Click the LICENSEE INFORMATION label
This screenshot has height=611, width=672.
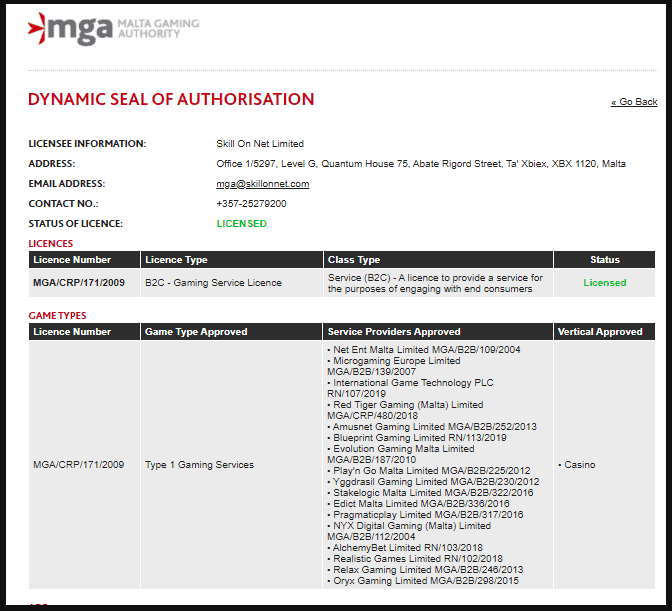pyautogui.click(x=87, y=144)
